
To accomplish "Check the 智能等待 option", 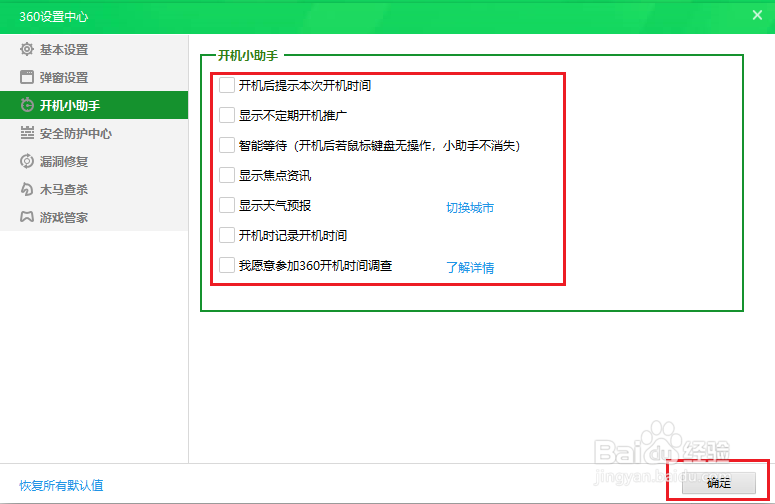I will tap(227, 145).
